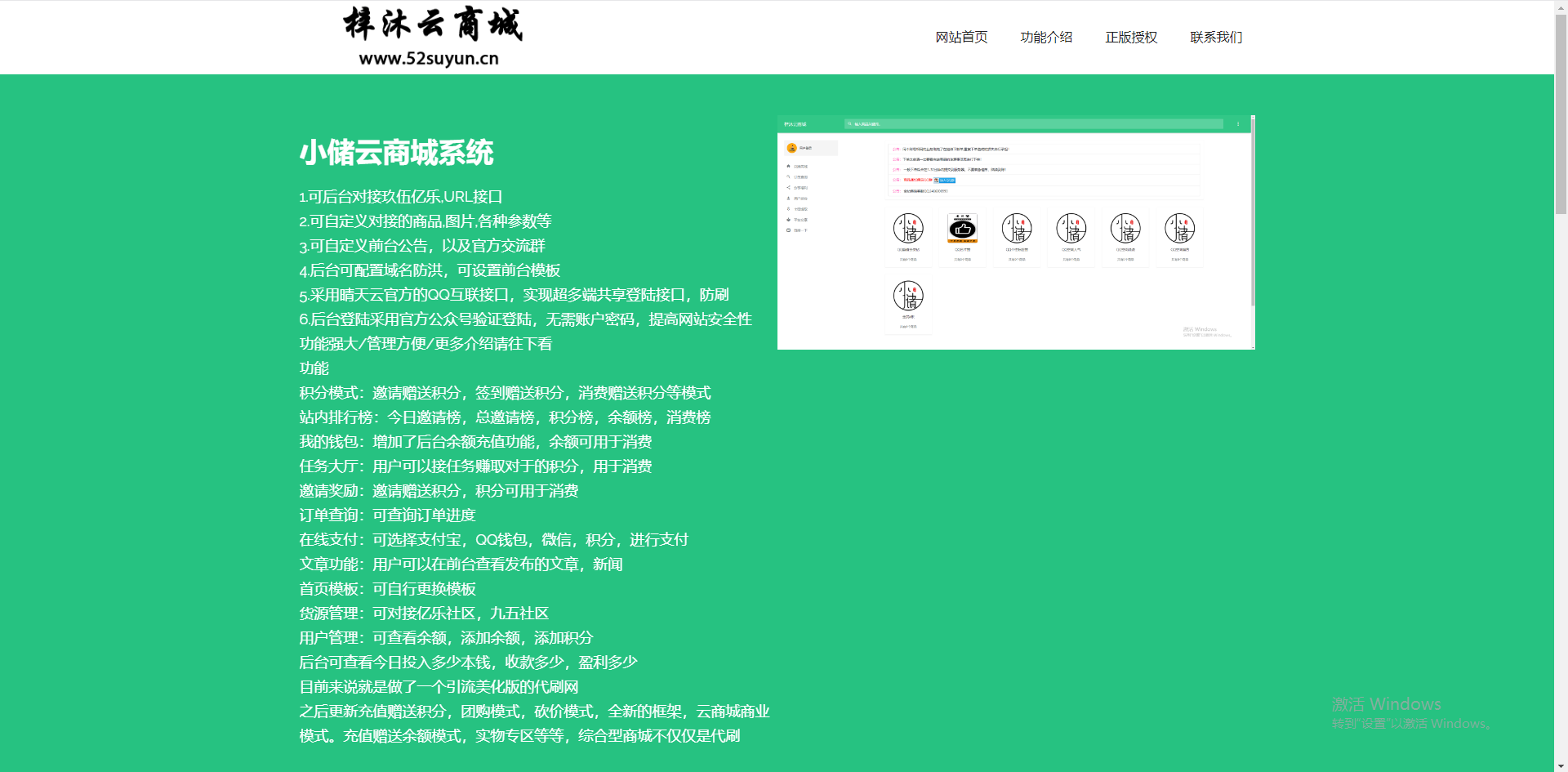Click the line 目前来说就是做了一个引流美化版的代刷网
The height and width of the screenshot is (772, 1568).
click(x=439, y=687)
